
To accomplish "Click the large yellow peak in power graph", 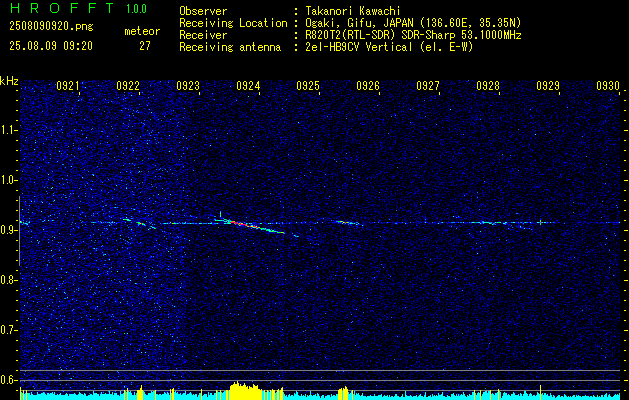I will coord(245,390).
